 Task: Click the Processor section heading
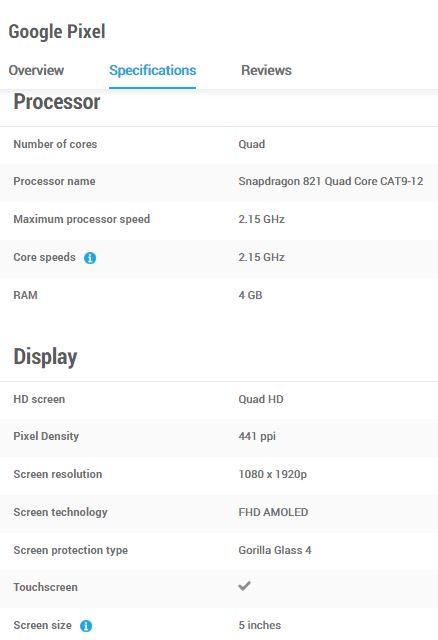(x=57, y=102)
